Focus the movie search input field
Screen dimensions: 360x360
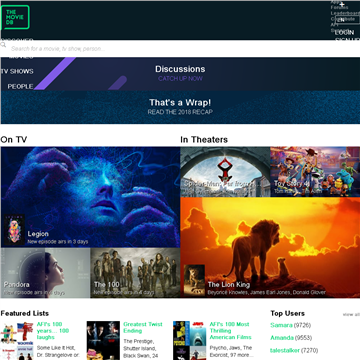click(x=183, y=49)
